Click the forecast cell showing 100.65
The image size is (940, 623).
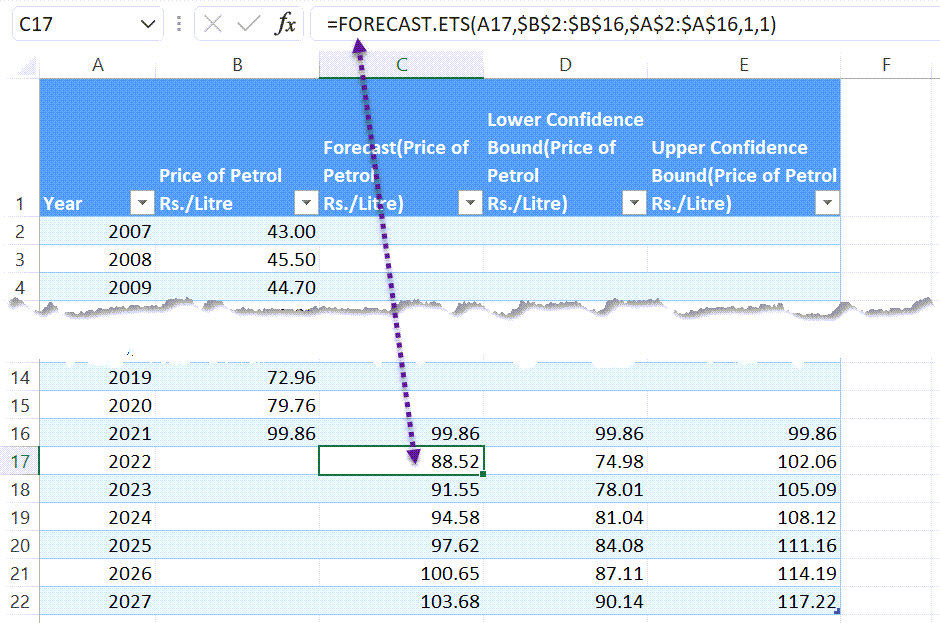(402, 573)
